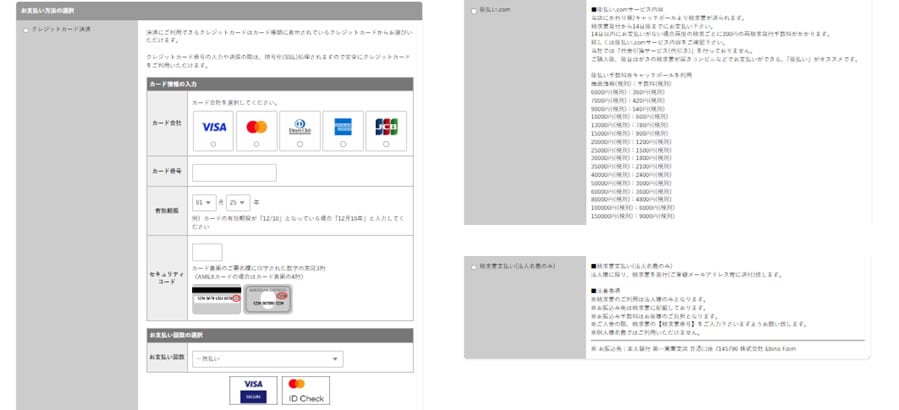
Task: Select the VISA radio button
Action: pyautogui.click(x=214, y=145)
